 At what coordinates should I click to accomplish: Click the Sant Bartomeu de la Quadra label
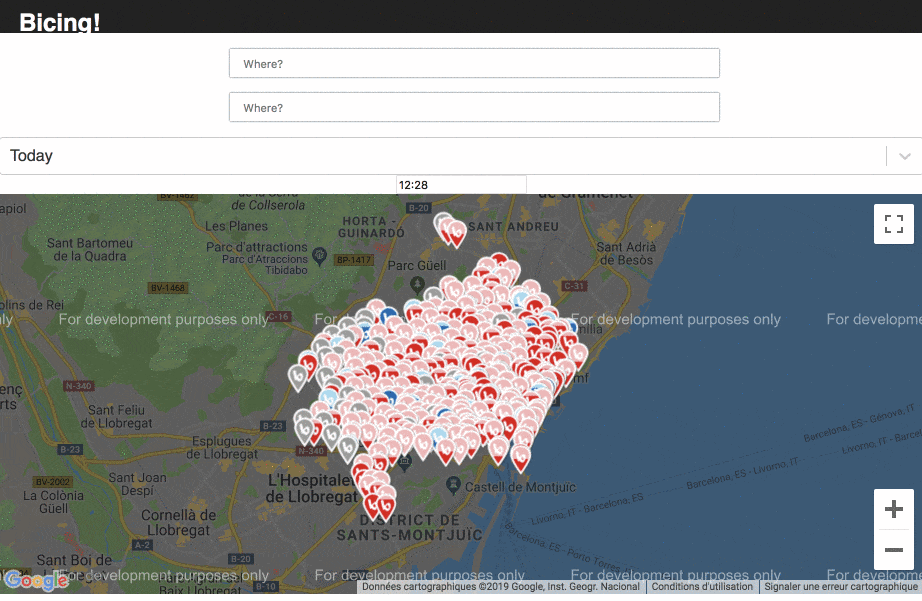(89, 249)
